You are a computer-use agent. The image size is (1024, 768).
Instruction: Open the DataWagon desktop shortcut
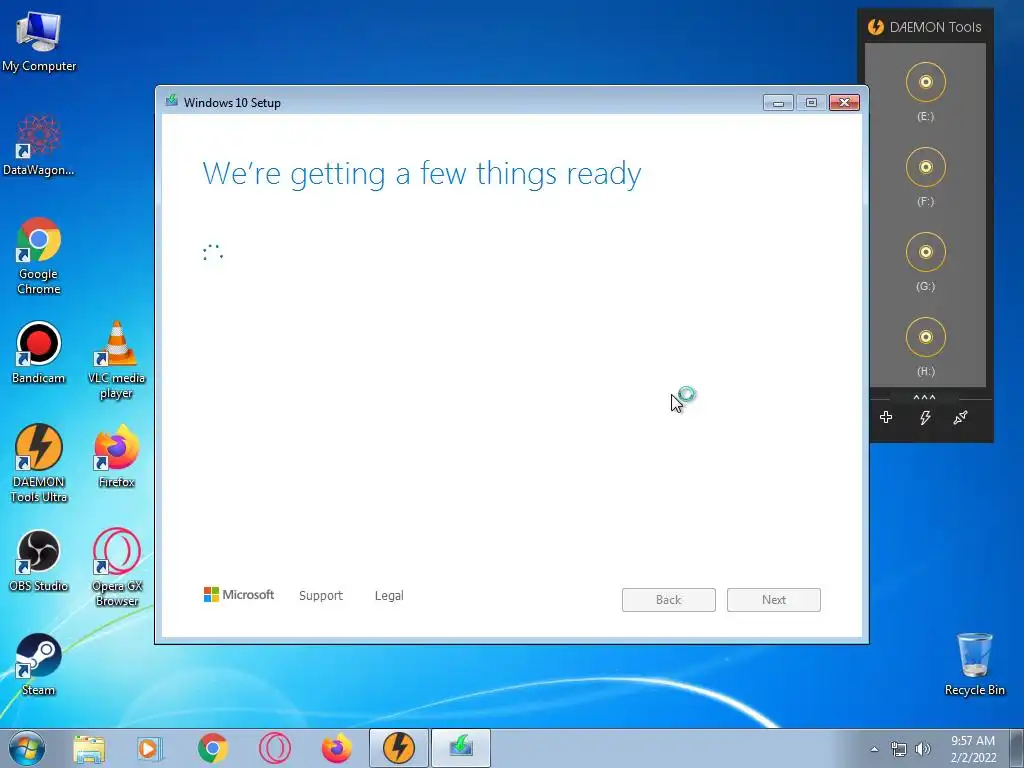(39, 145)
